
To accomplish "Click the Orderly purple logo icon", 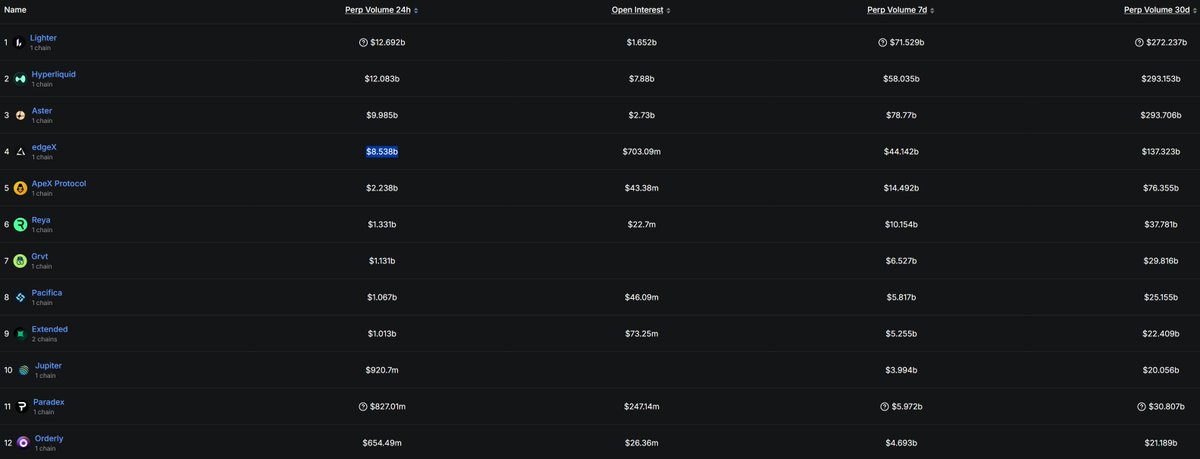I will pos(22,442).
